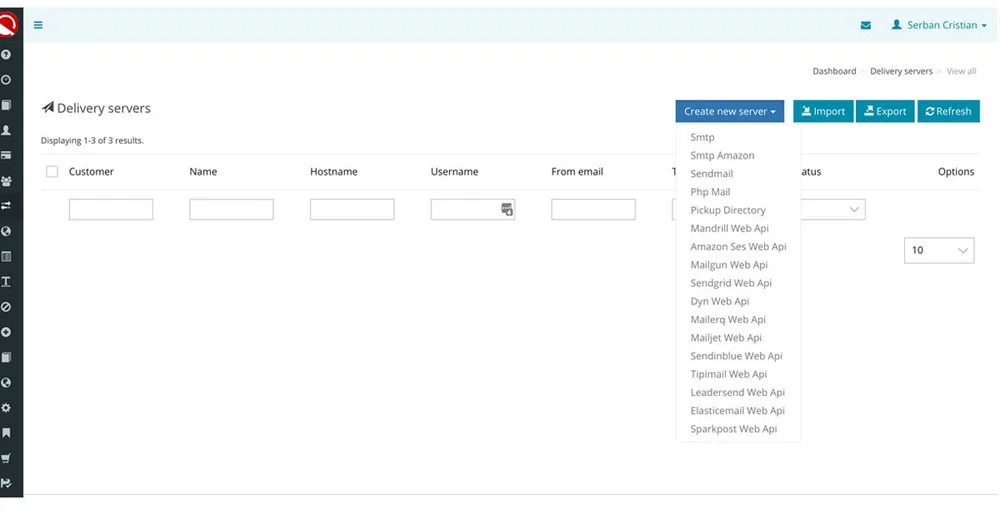Choose Dyn Web Api option
The height and width of the screenshot is (520, 1000).
tap(719, 301)
